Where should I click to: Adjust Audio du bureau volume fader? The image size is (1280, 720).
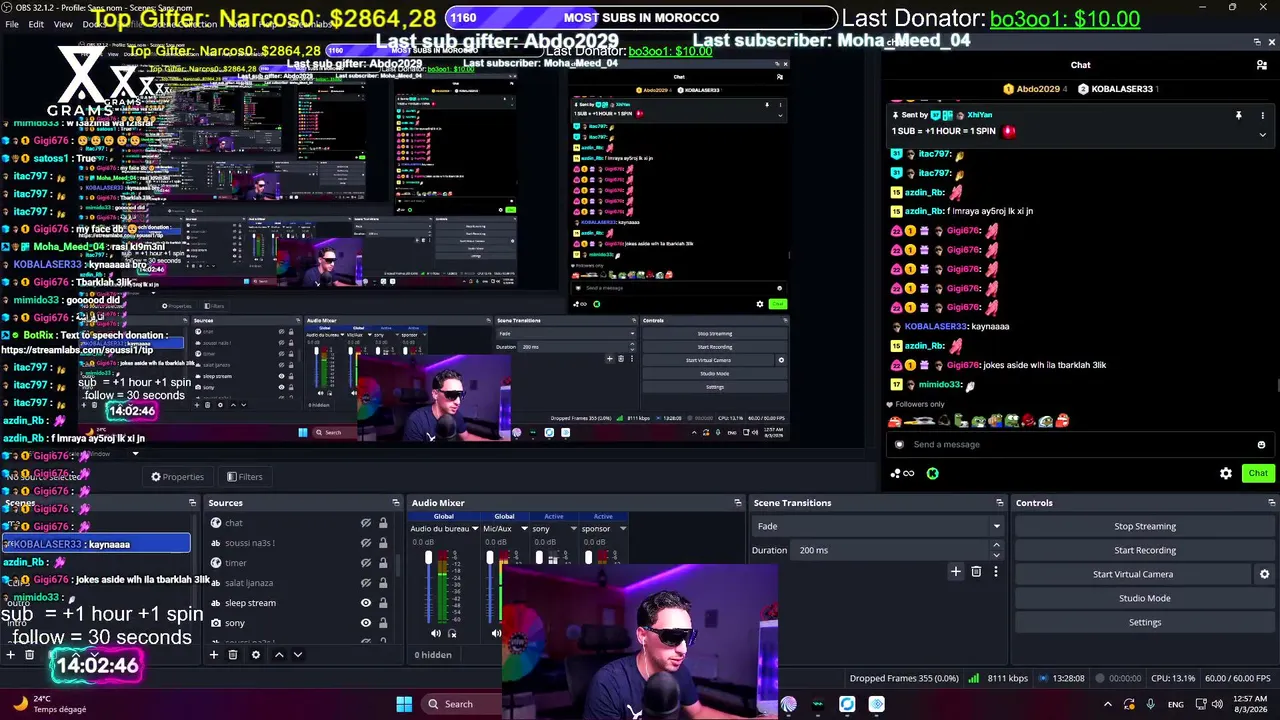[429, 557]
